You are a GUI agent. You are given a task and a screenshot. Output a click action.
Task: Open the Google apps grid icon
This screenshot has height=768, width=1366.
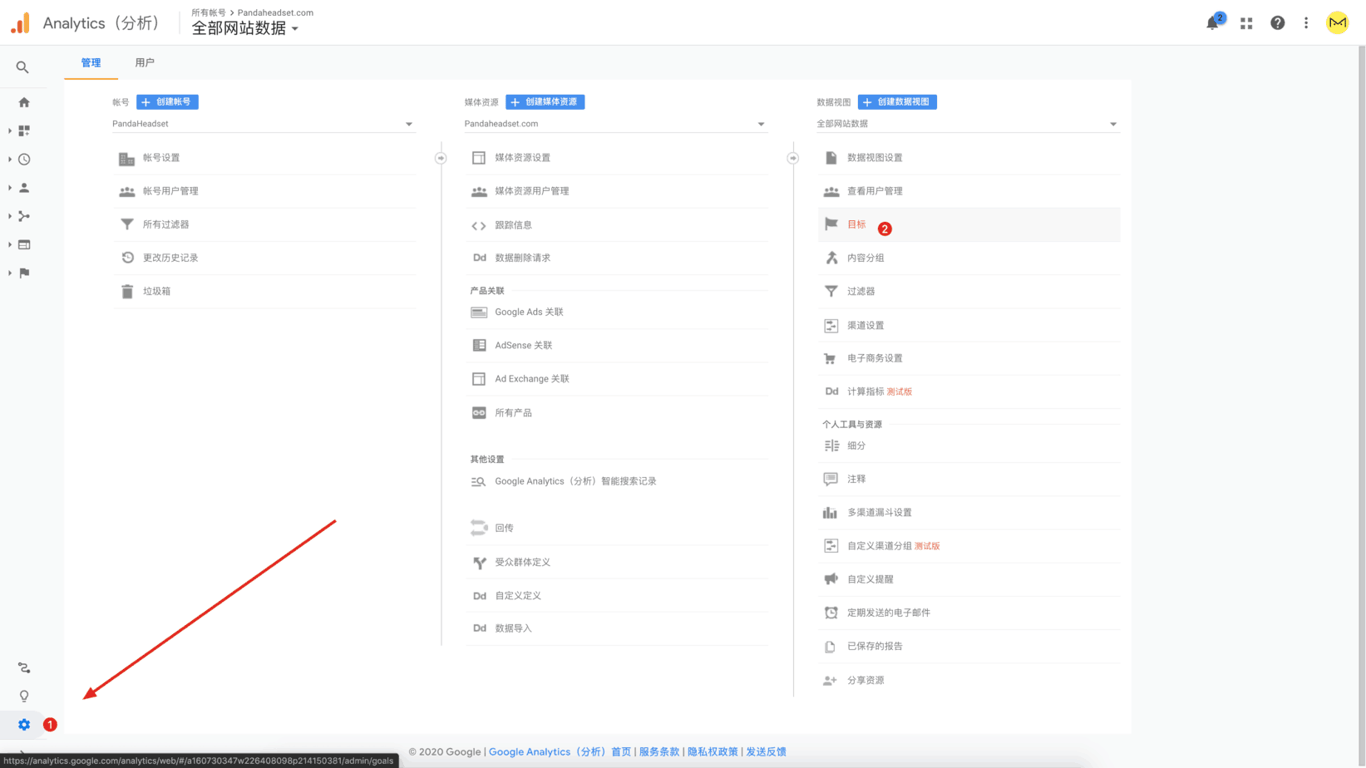tap(1246, 23)
